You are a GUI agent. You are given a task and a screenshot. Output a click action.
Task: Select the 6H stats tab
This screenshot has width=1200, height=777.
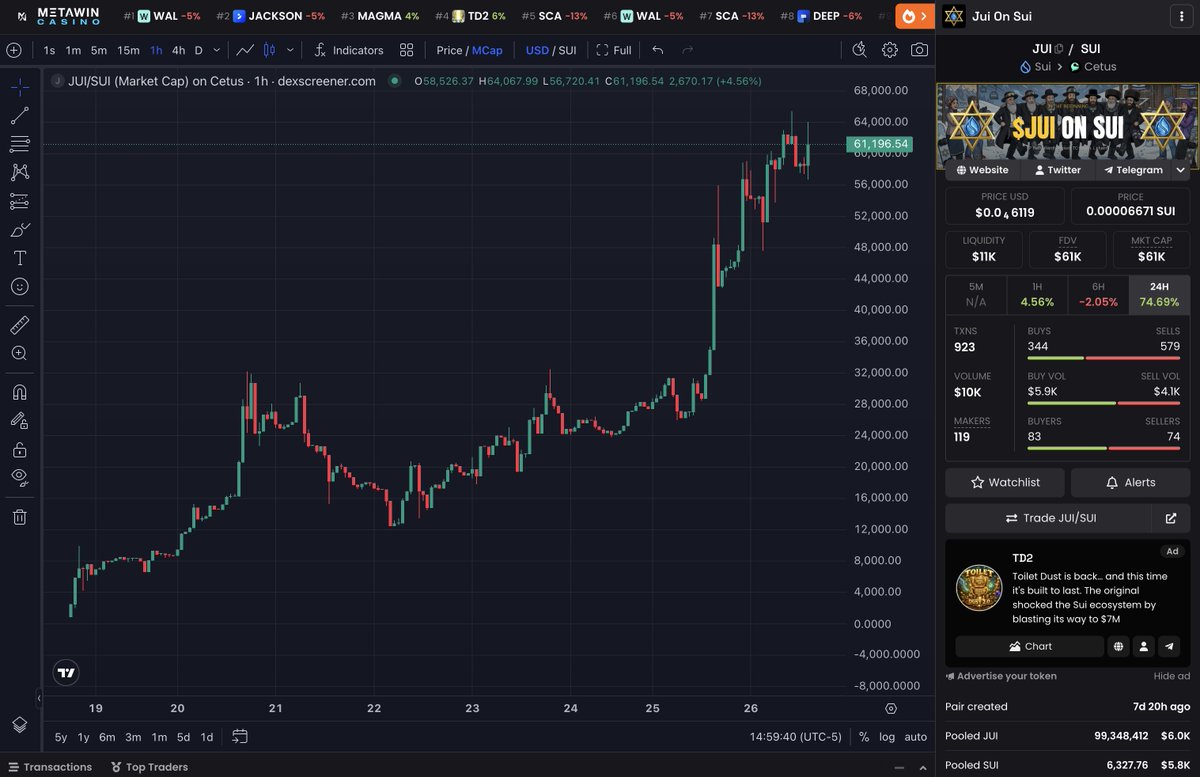click(x=1098, y=294)
